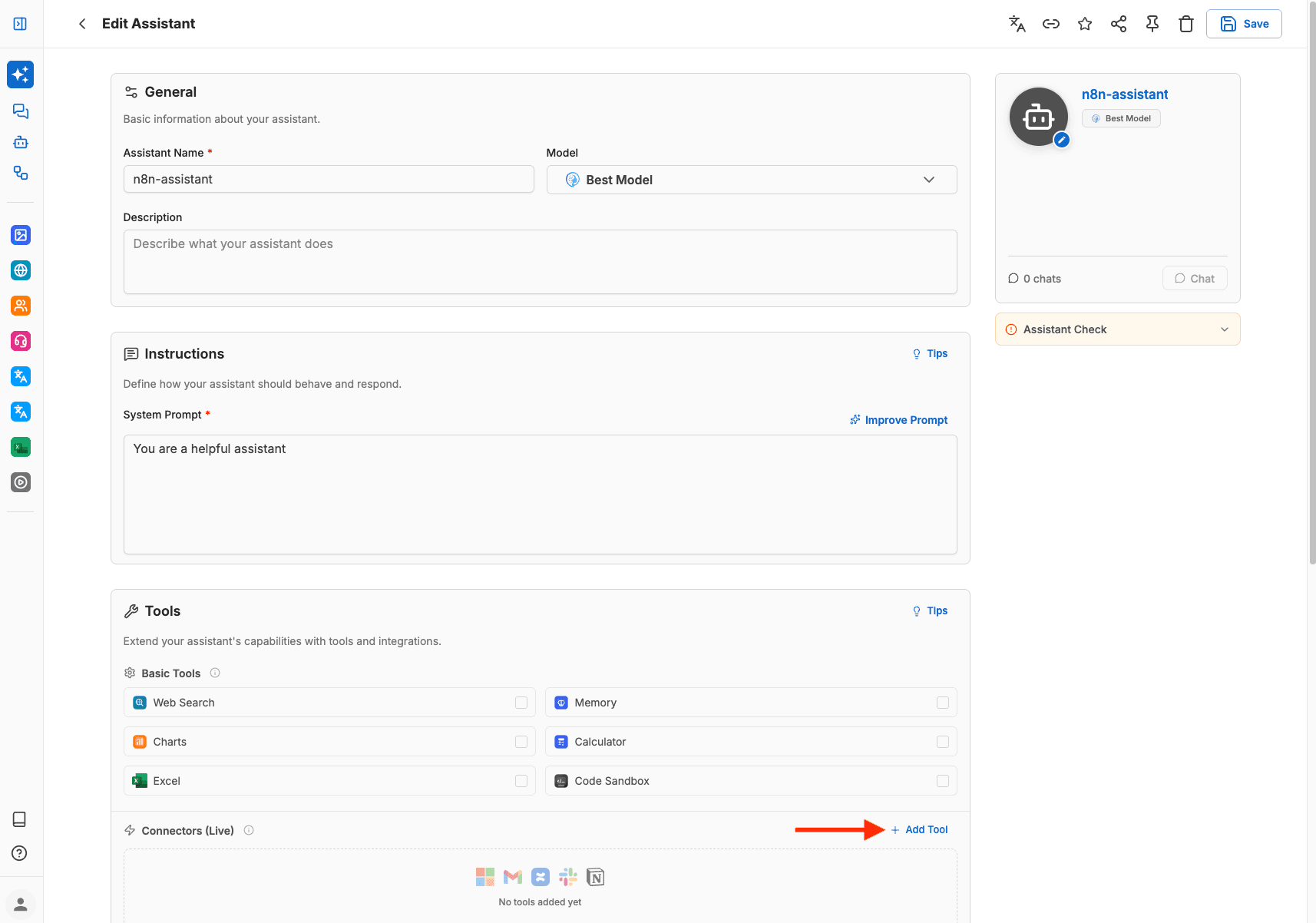The image size is (1316, 923).
Task: Enable the Web Search tool checkbox
Action: (x=521, y=703)
